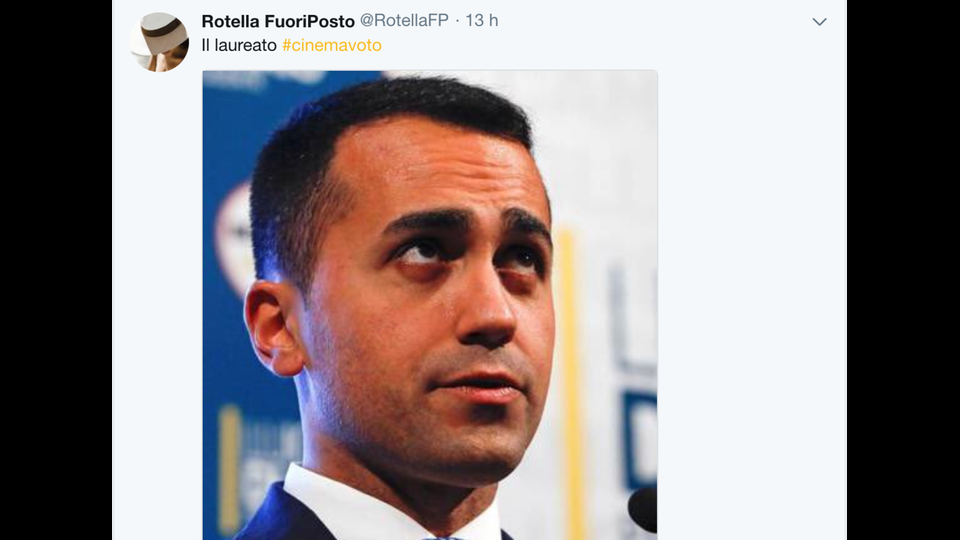Image resolution: width=960 pixels, height=540 pixels.
Task: Follow the #cinemavoto hashtag
Action: click(332, 45)
